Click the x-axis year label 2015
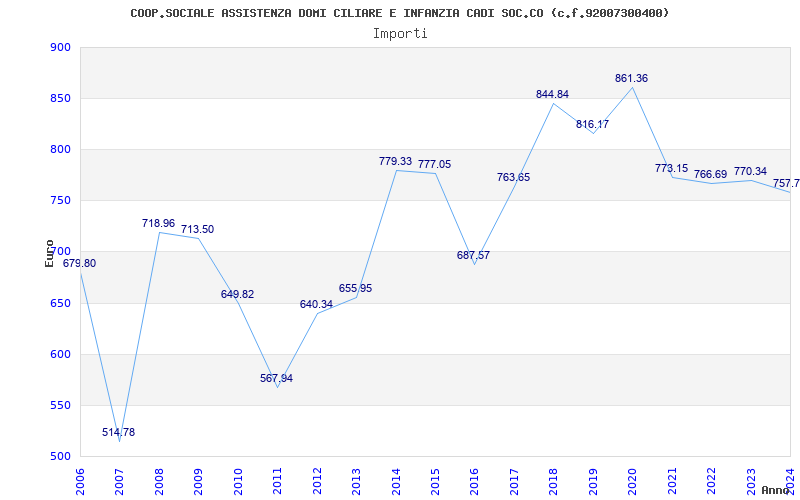 click(435, 481)
